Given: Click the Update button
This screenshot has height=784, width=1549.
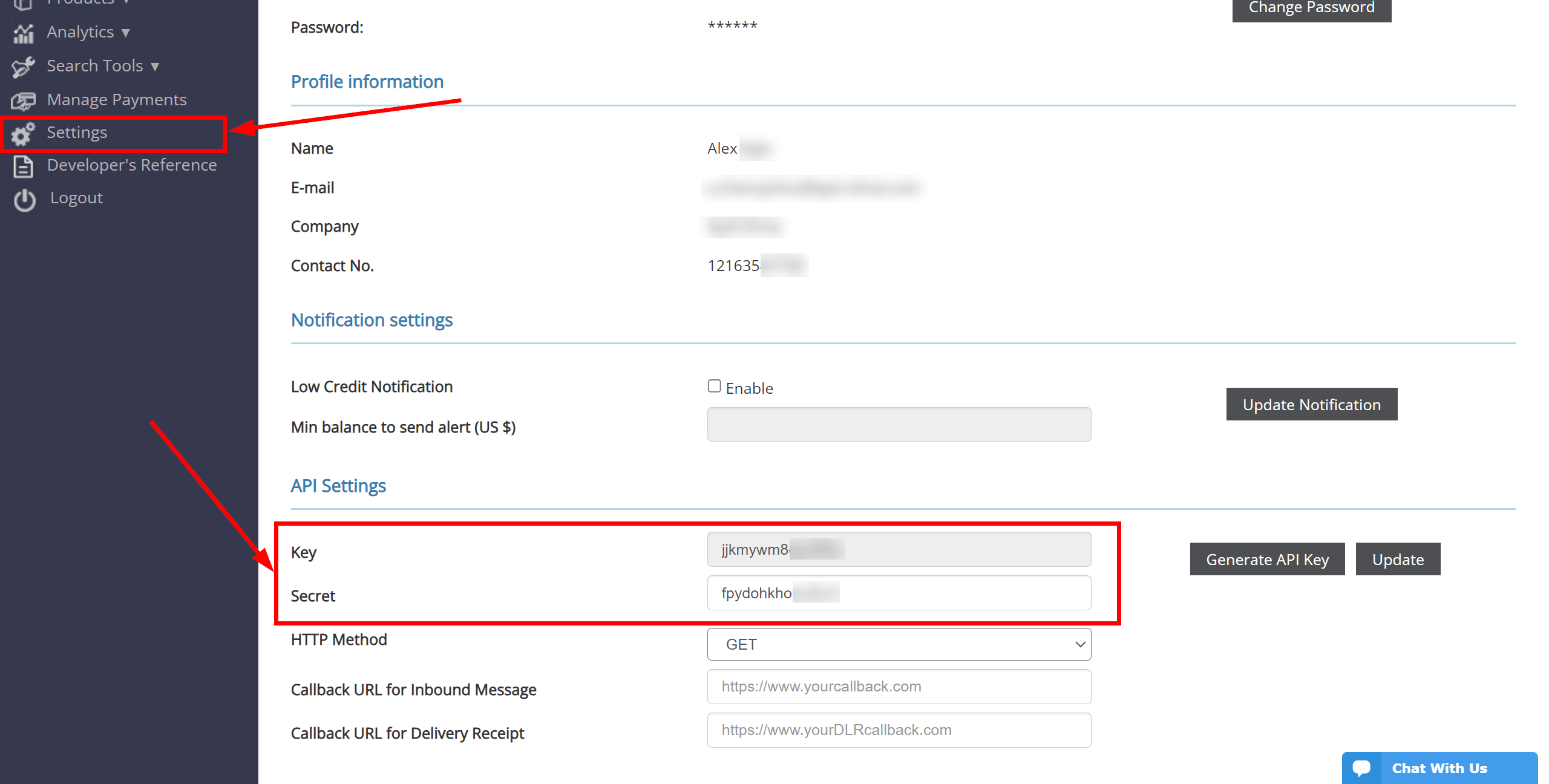Looking at the screenshot, I should click(x=1398, y=558).
